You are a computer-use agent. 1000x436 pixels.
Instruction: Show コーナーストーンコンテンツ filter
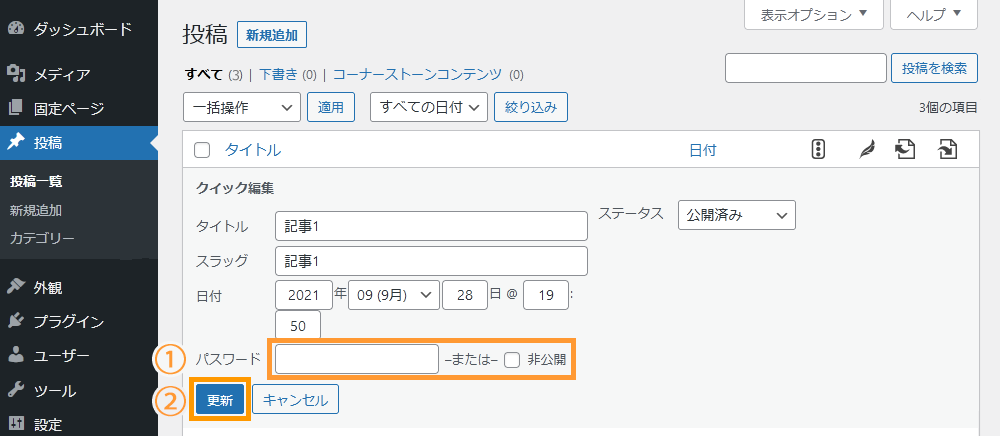click(417, 75)
